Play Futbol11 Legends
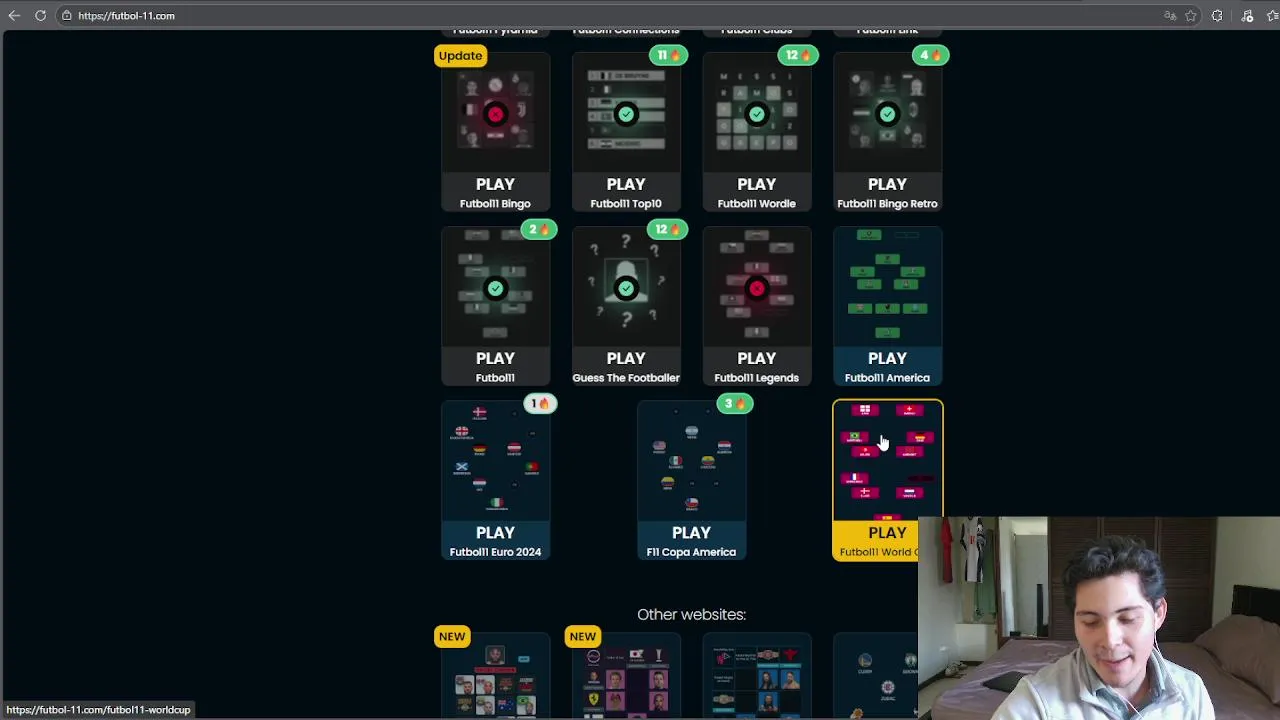The height and width of the screenshot is (720, 1280). pos(757,358)
